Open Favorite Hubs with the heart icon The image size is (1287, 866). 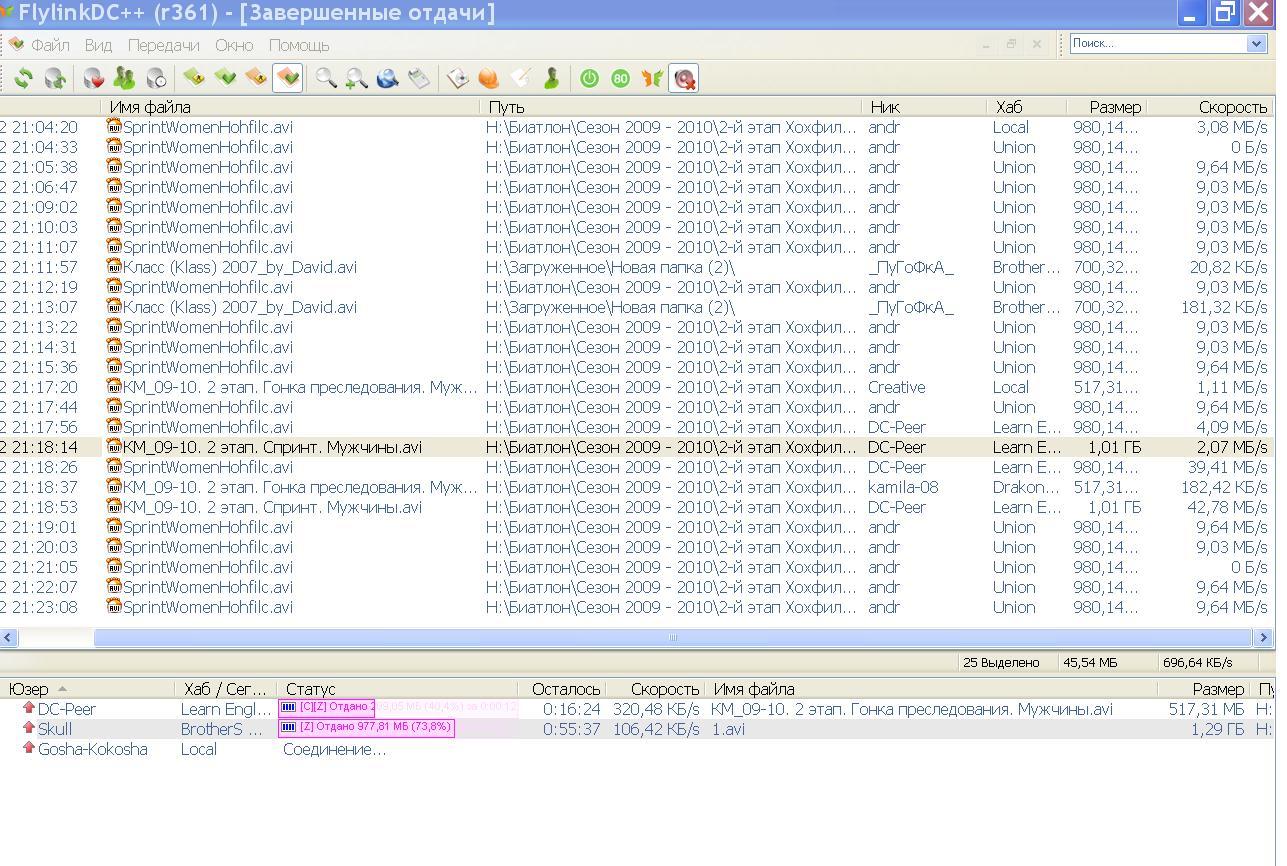pos(93,78)
